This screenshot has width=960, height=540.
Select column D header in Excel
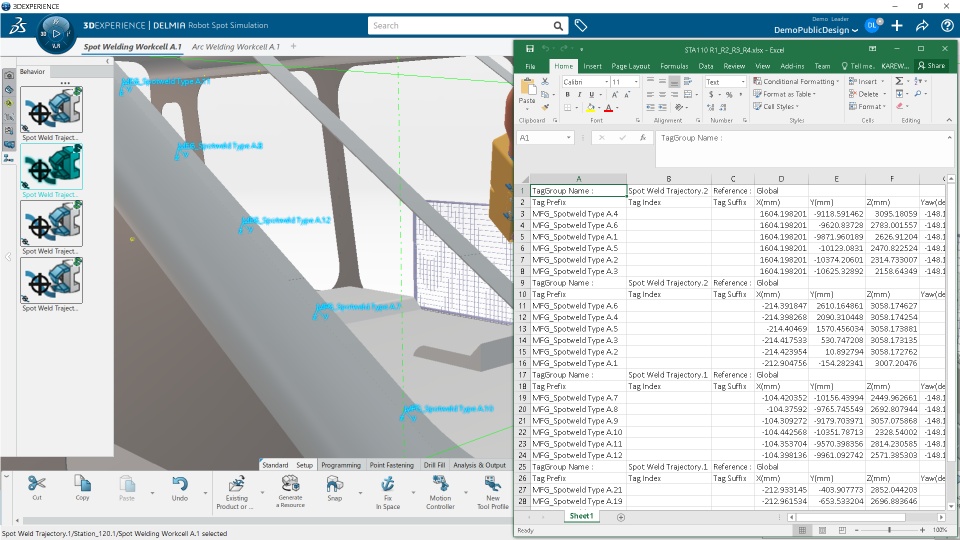pos(781,179)
